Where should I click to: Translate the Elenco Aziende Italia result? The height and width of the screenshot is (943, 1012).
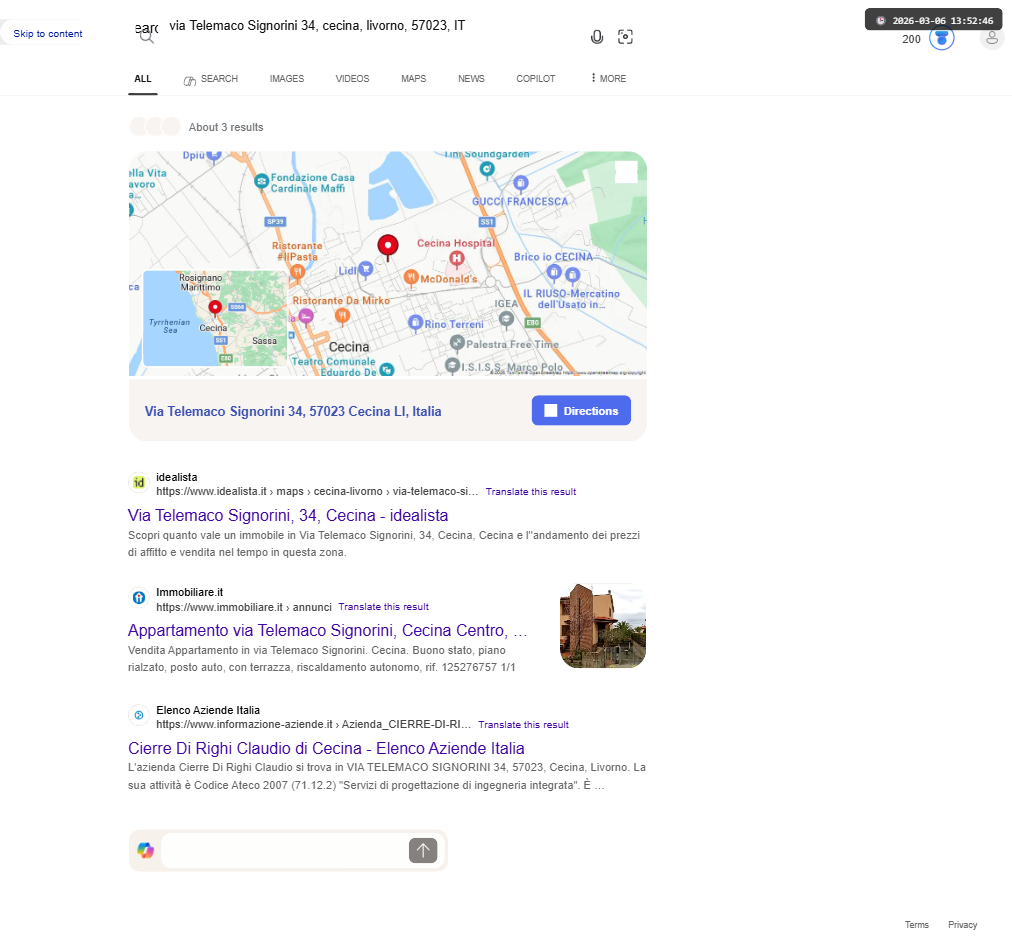523,725
